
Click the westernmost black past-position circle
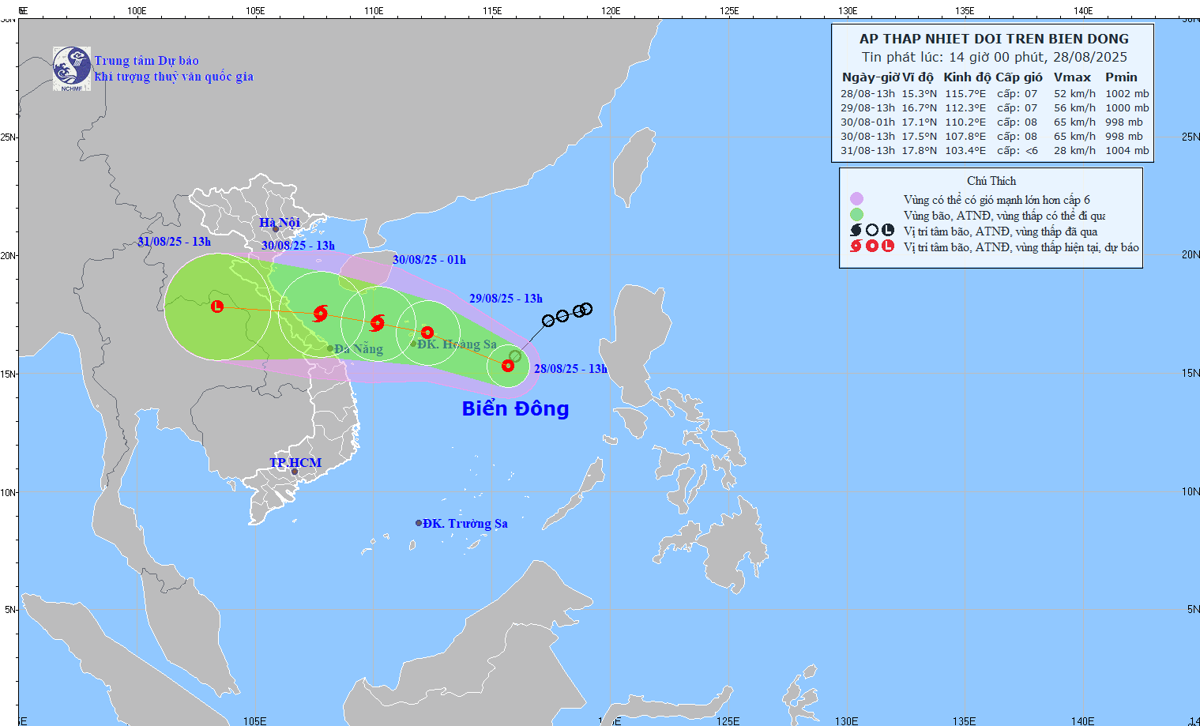point(548,321)
